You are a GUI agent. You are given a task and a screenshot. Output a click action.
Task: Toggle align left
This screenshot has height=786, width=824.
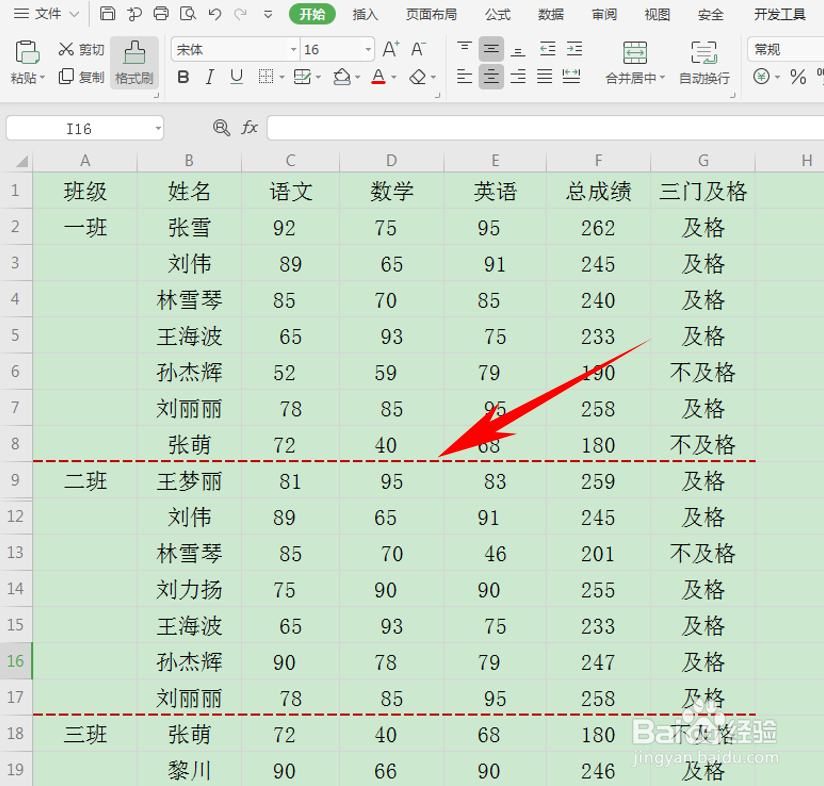[465, 77]
